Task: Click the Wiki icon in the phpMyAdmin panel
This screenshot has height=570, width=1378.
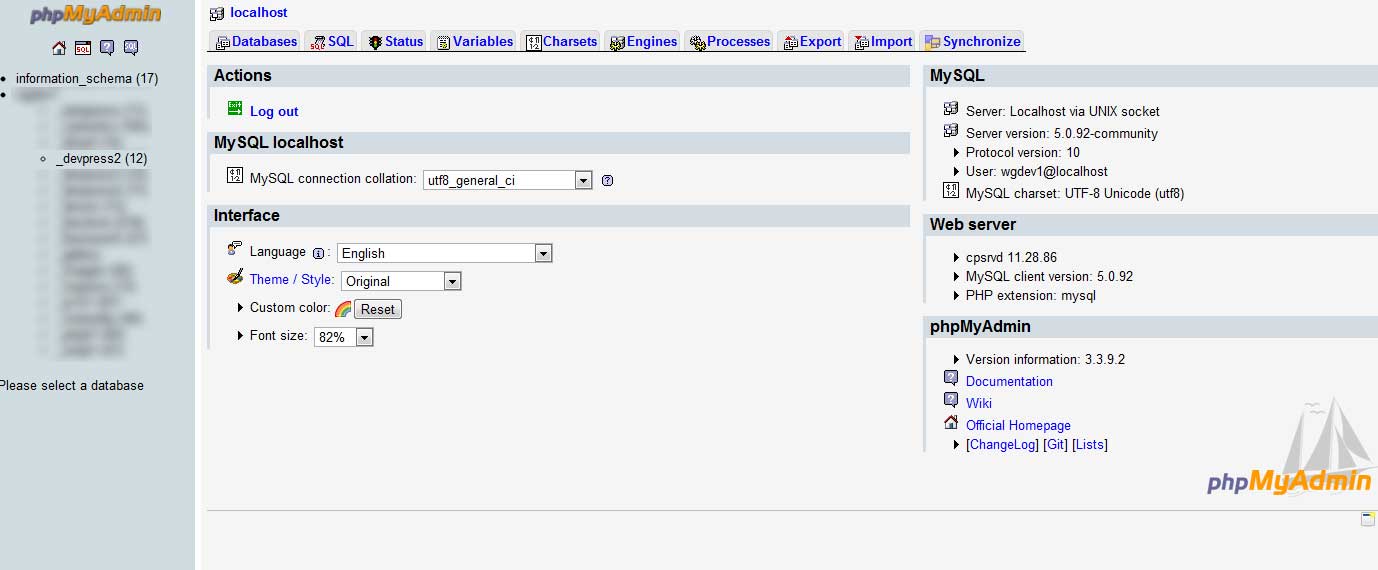Action: point(951,400)
